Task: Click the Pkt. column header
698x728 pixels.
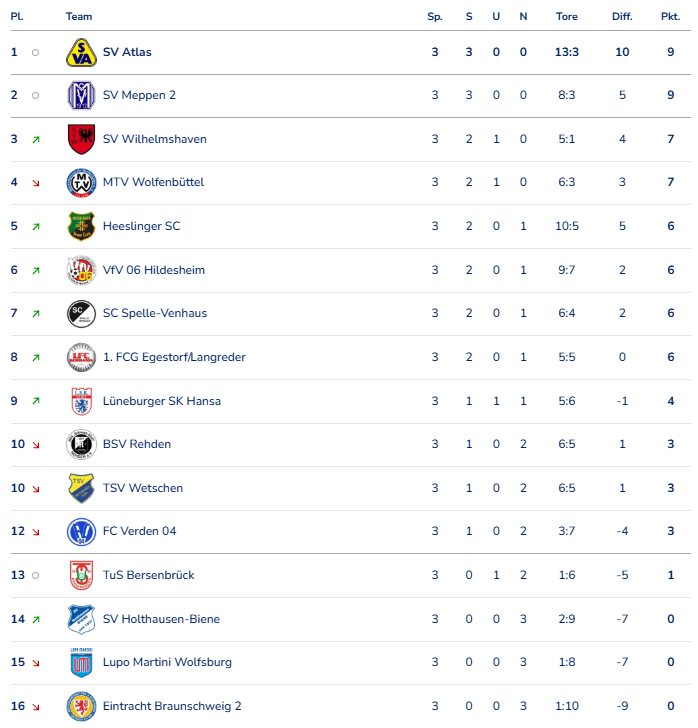Action: pyautogui.click(x=671, y=17)
